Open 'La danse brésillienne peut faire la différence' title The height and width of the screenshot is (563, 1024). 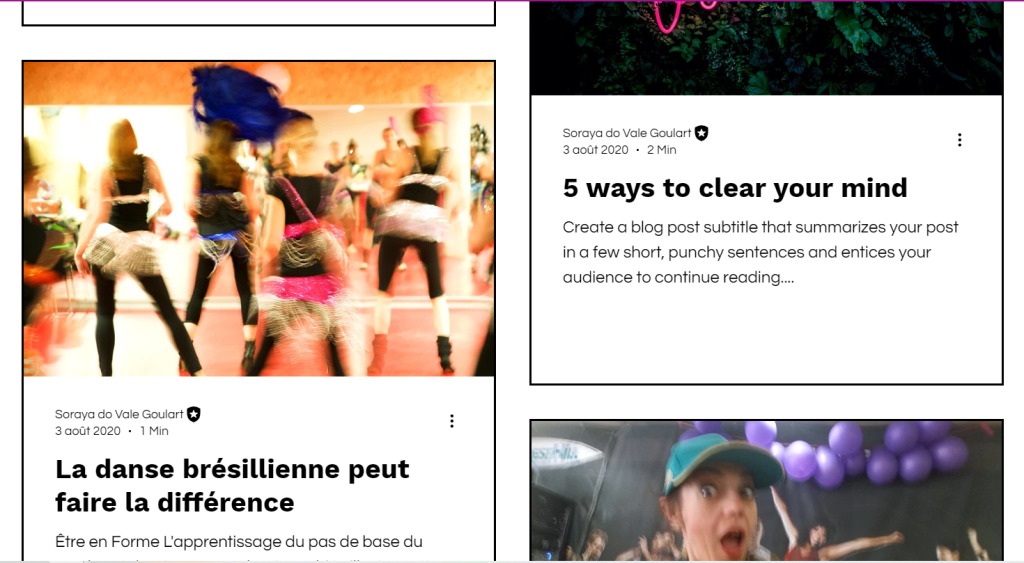click(232, 486)
